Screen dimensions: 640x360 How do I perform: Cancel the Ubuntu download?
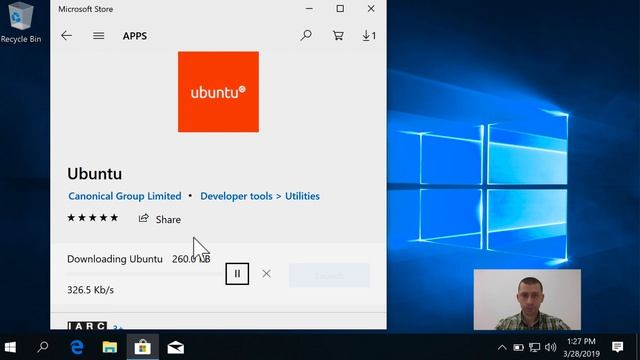267,273
